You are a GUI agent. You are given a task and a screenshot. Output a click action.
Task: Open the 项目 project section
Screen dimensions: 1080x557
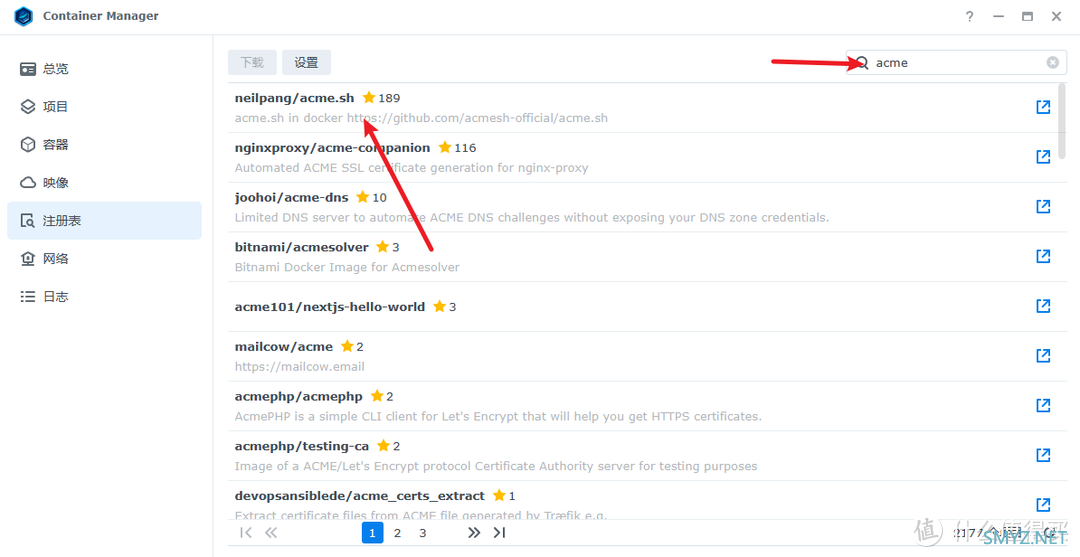[x=104, y=107]
